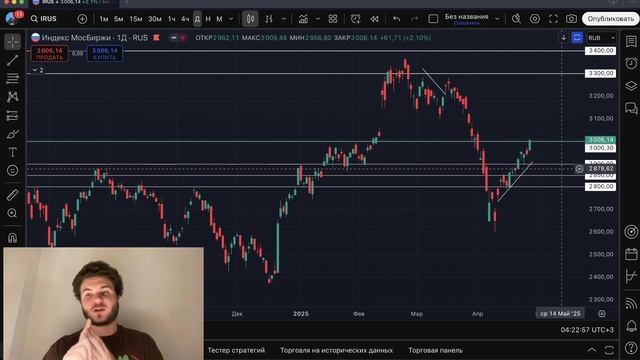Screen dimensions: 640x360
Task: Click the Опубликовать button
Action: click(x=610, y=19)
